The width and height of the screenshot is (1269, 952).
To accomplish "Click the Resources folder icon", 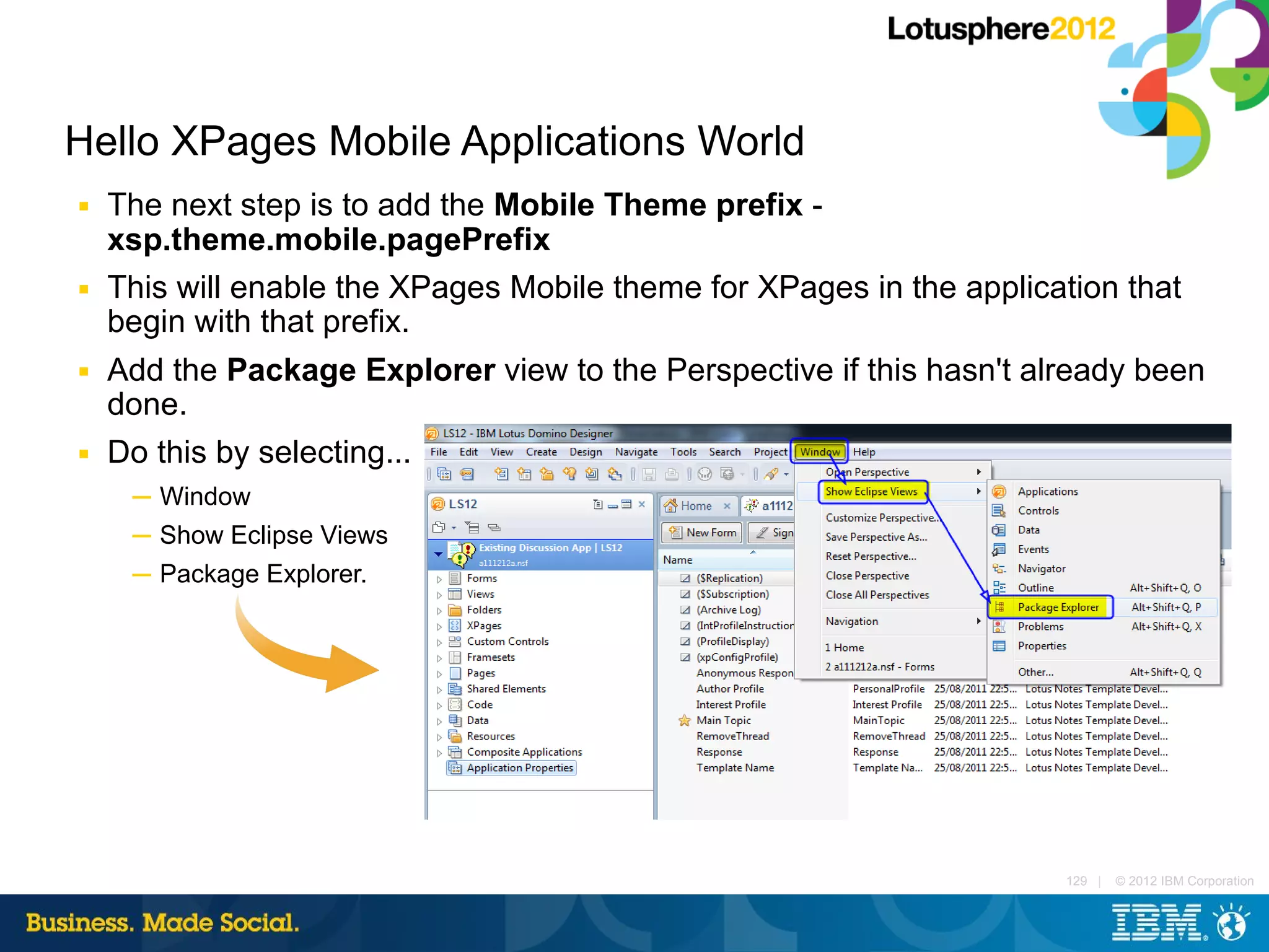I will coord(455,736).
